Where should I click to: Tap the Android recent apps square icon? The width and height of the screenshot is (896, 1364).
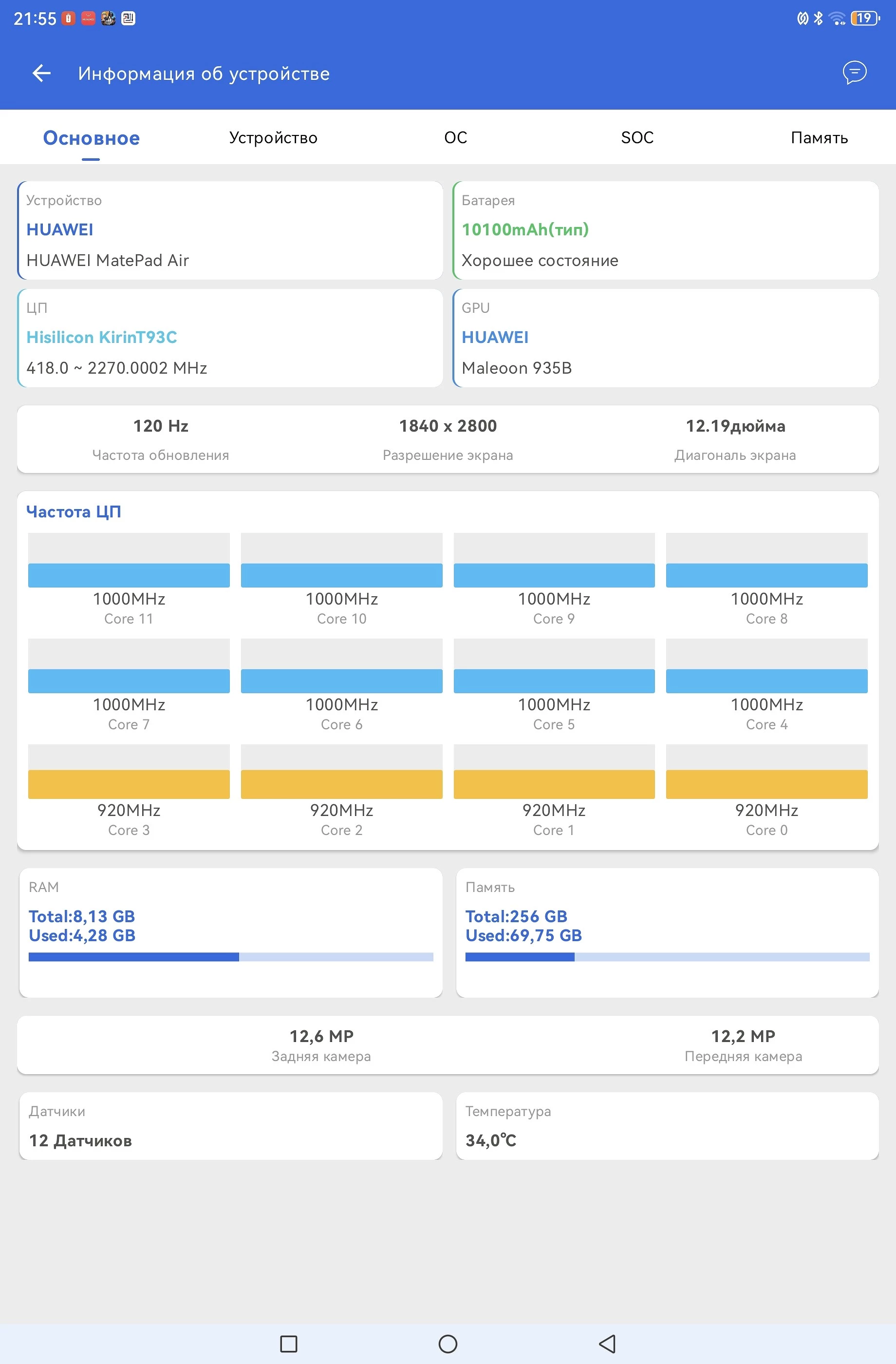click(x=288, y=1343)
